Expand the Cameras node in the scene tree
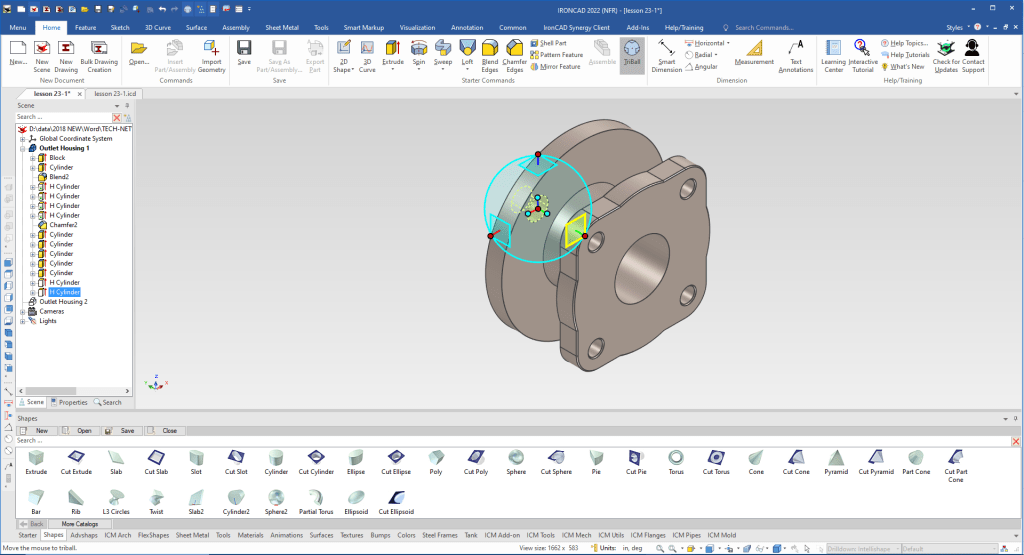This screenshot has width=1024, height=555. 23,311
